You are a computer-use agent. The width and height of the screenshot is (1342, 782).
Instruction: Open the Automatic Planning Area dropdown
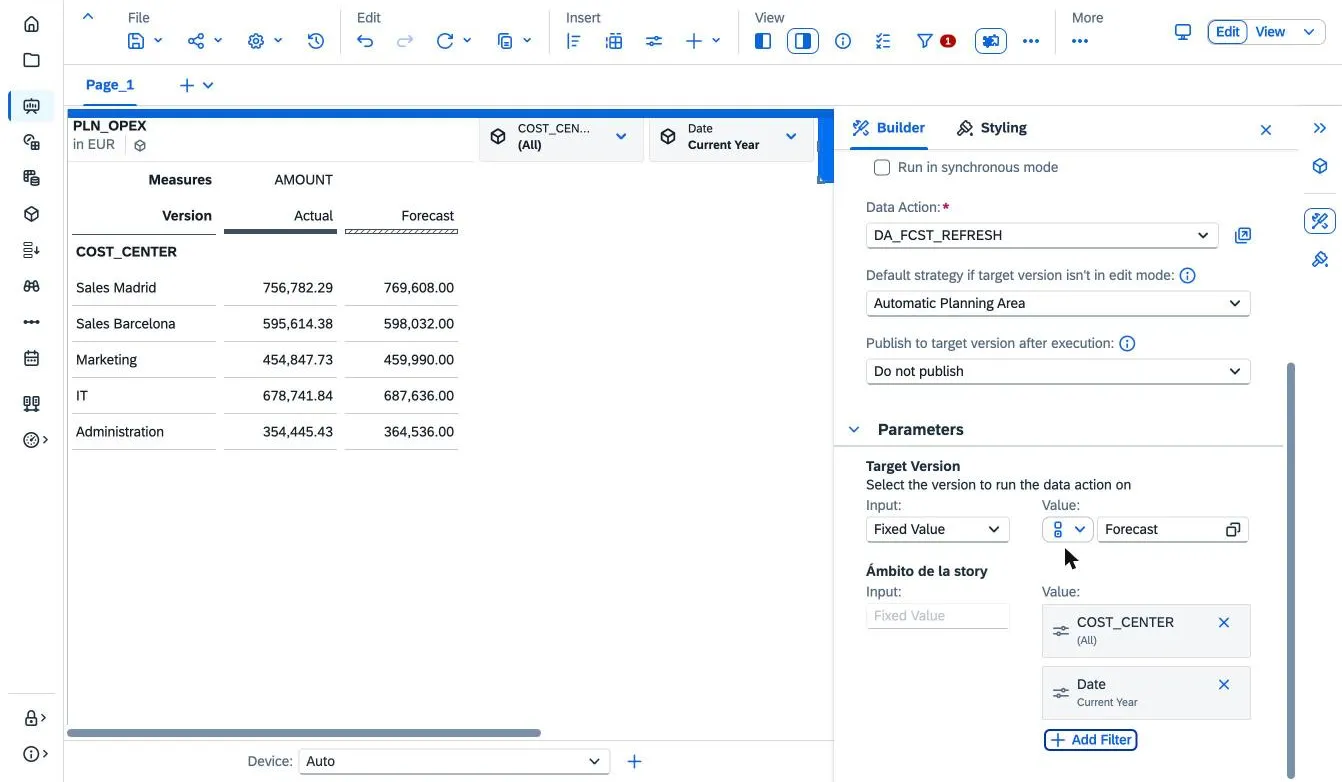(1058, 303)
